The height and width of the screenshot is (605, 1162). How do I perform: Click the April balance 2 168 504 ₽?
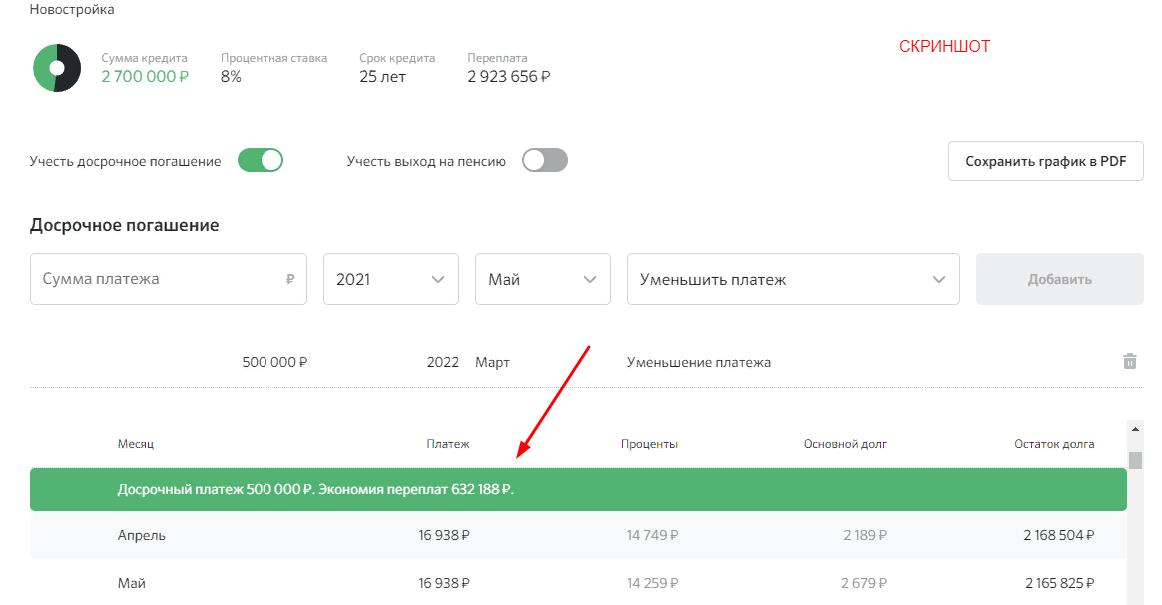pyautogui.click(x=1058, y=535)
